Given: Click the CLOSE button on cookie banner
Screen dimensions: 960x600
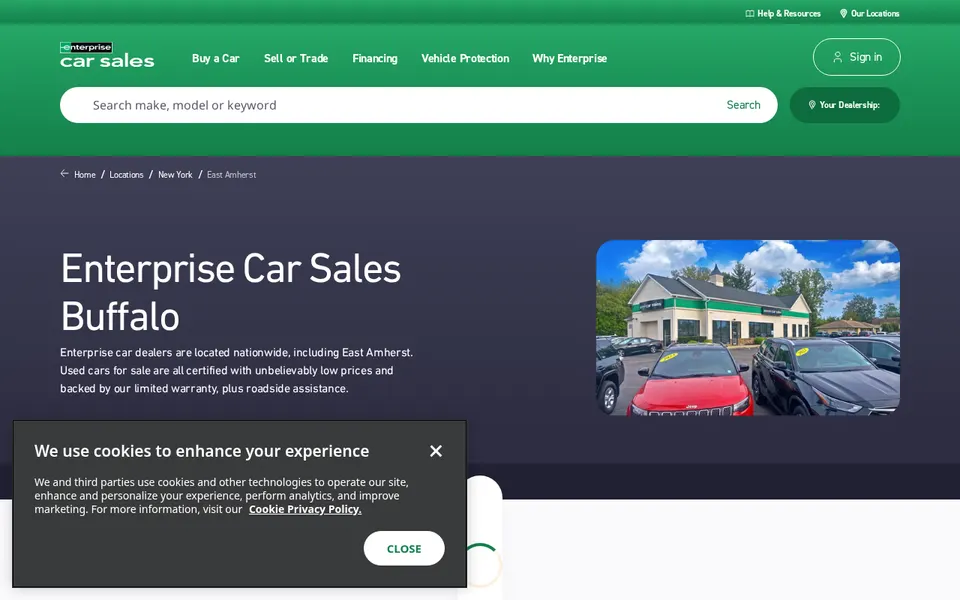Looking at the screenshot, I should (x=404, y=549).
